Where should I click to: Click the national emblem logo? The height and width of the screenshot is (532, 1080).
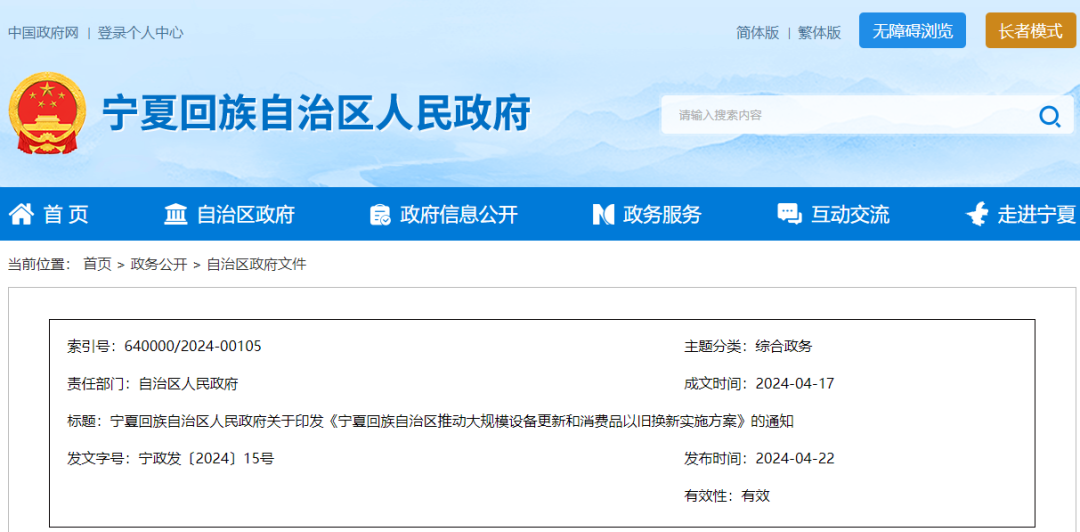(x=46, y=114)
